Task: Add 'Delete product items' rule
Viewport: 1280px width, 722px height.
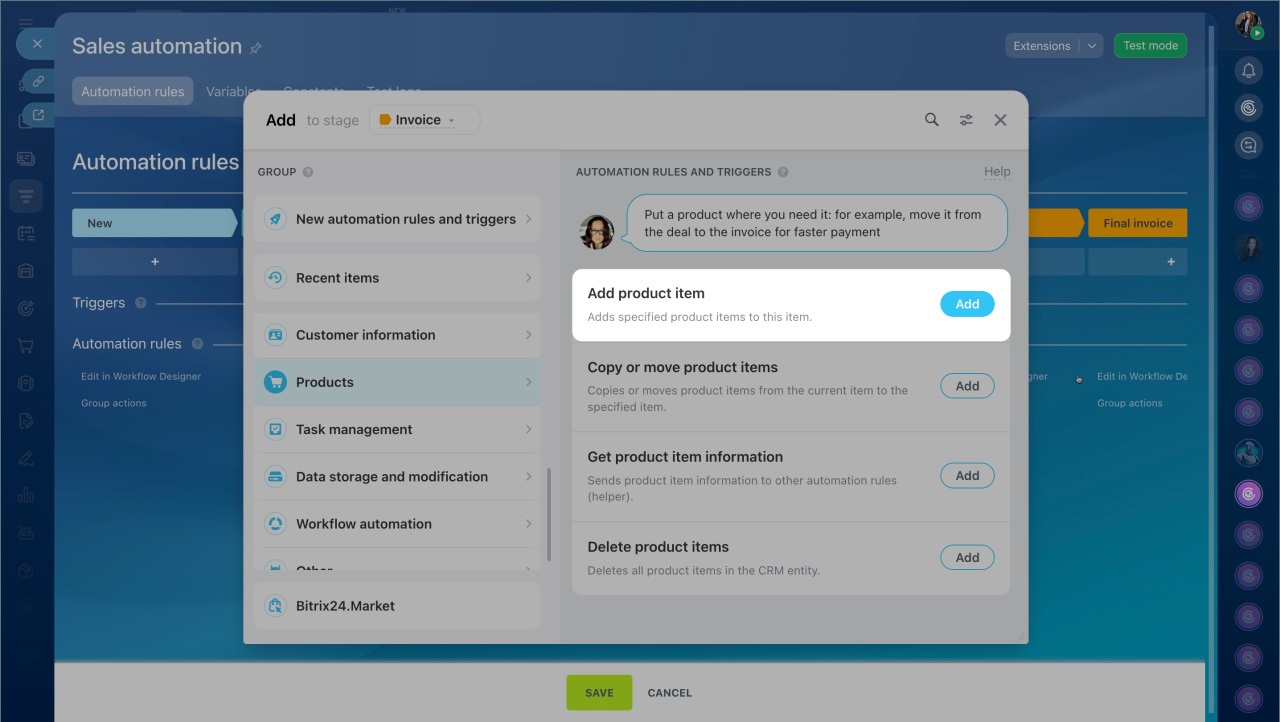Action: [x=967, y=557]
